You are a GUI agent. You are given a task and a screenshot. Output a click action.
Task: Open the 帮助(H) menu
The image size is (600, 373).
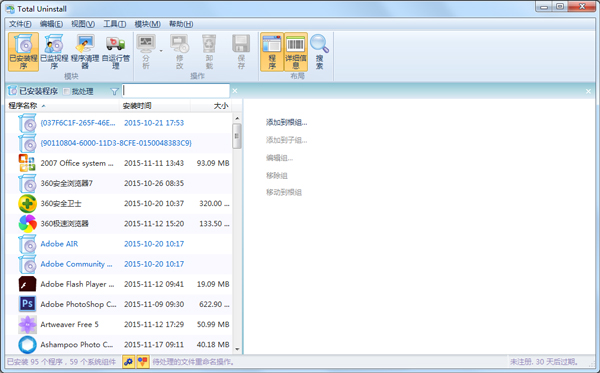point(181,24)
